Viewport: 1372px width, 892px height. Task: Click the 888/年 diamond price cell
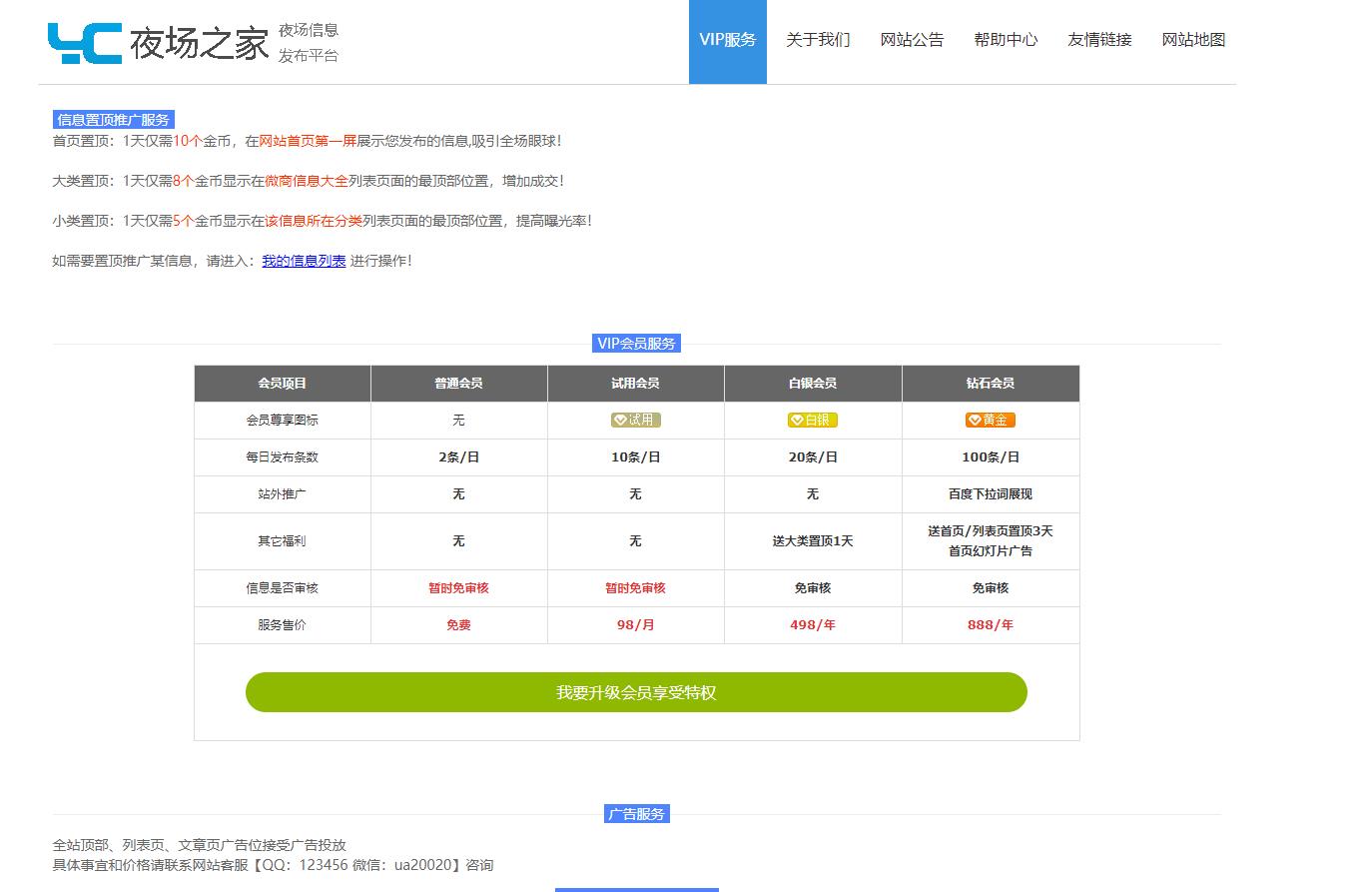tap(990, 625)
